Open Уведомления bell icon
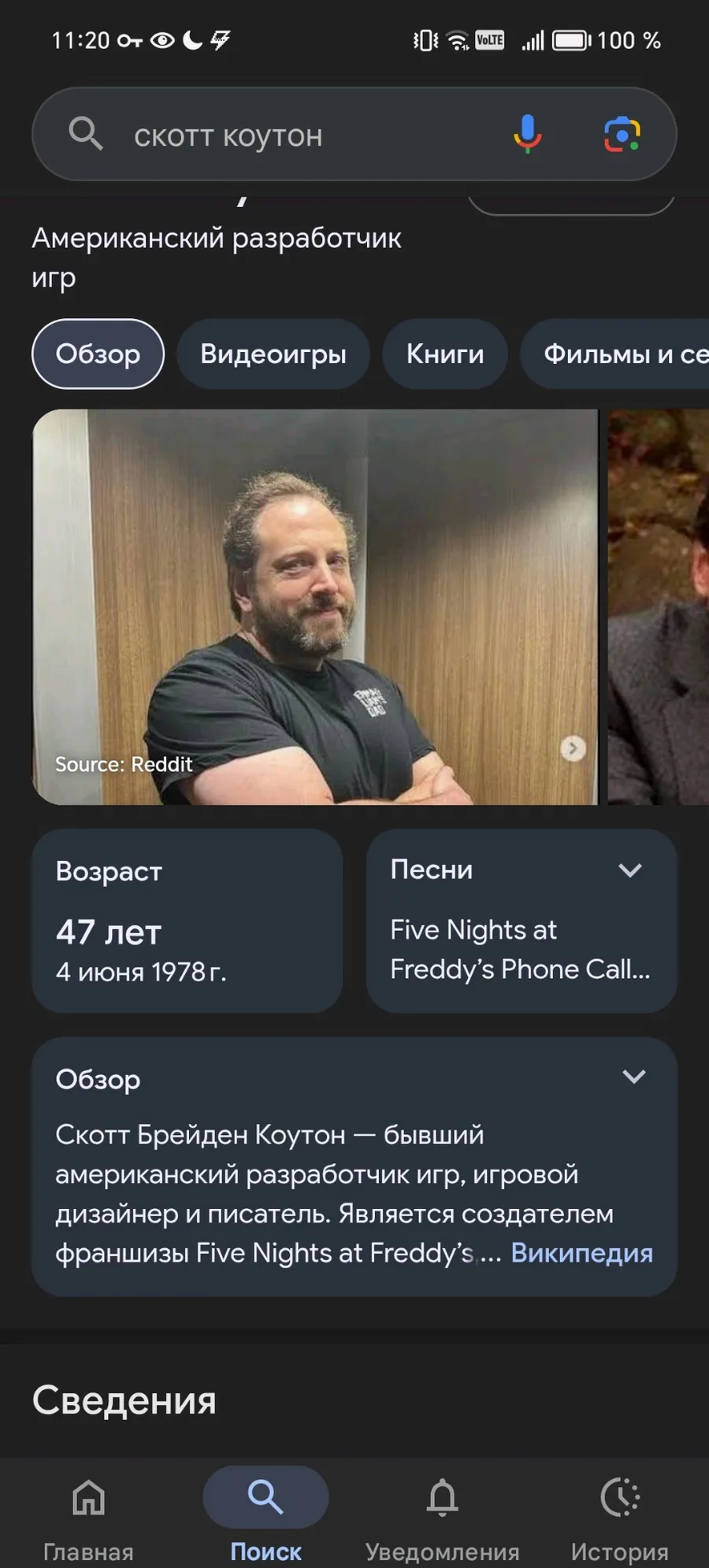 tap(443, 1496)
